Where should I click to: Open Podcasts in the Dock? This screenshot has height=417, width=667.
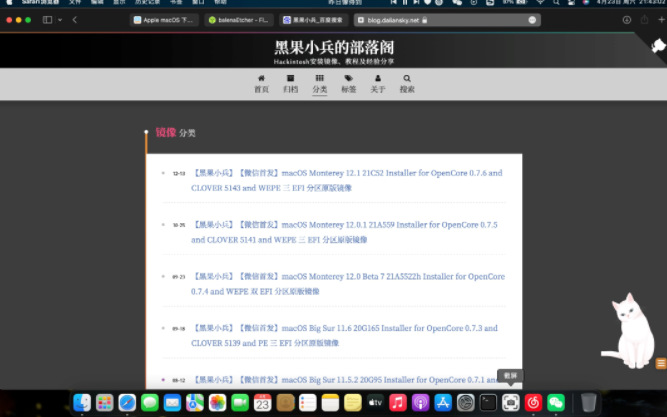point(420,402)
